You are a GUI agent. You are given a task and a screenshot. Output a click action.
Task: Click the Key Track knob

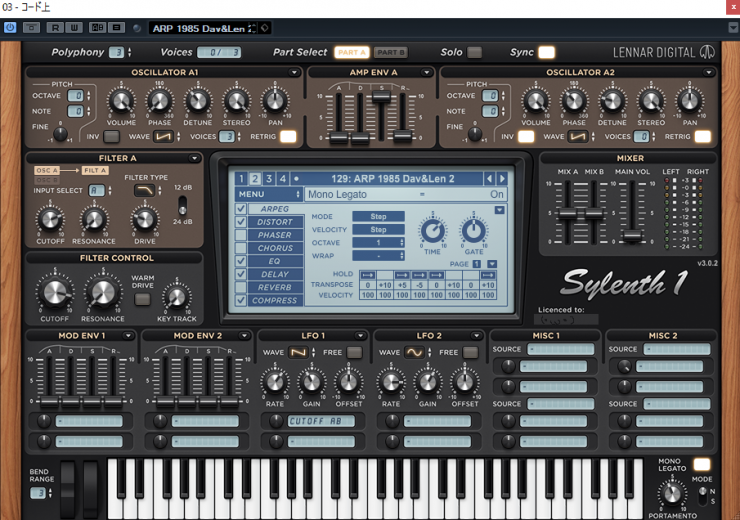(x=177, y=297)
